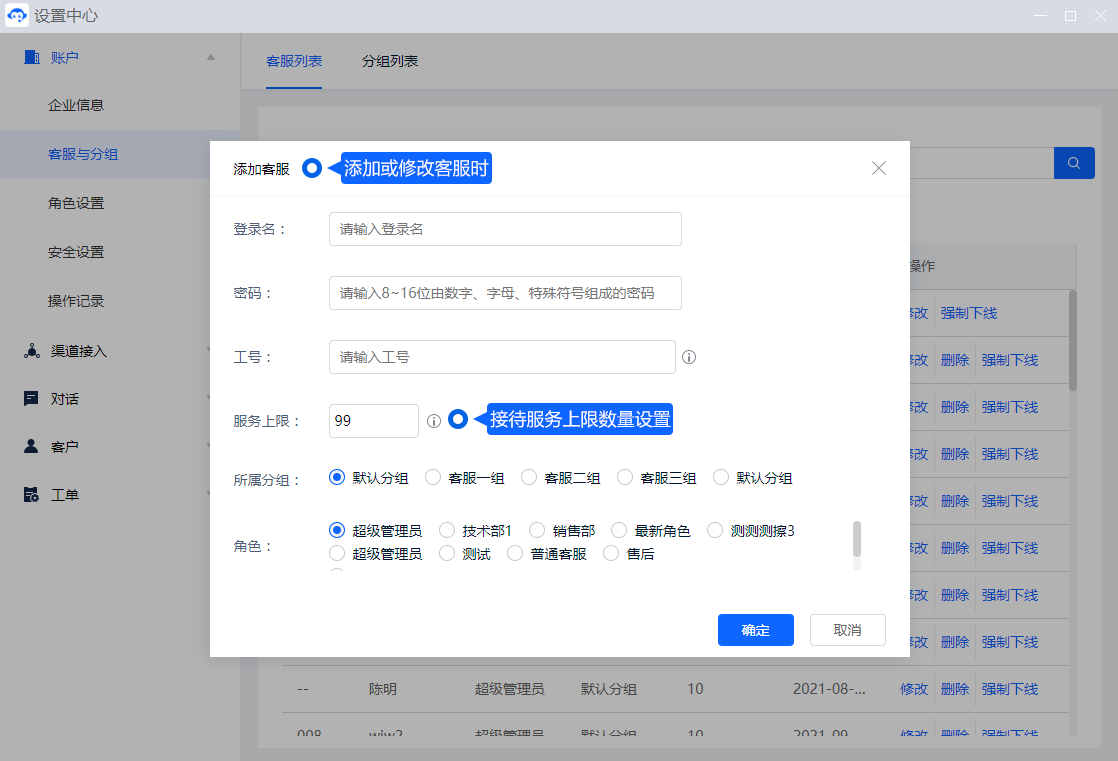Screen dimensions: 1118x761
Task: Click the app logo in title bar
Action: 17,15
